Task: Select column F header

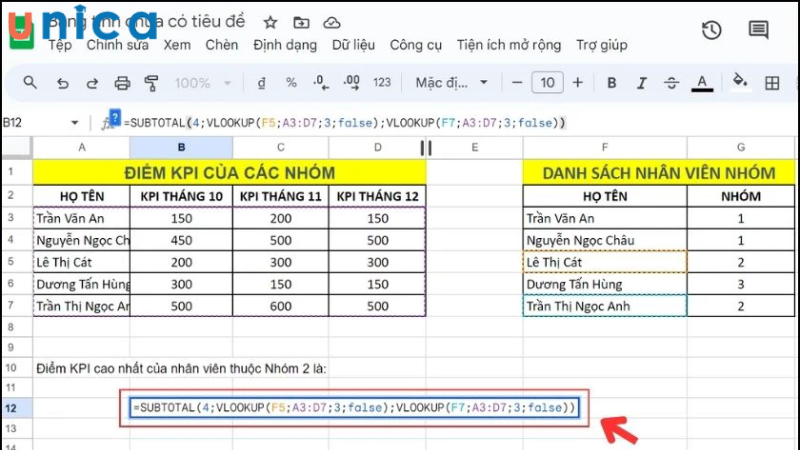Action: [x=605, y=147]
